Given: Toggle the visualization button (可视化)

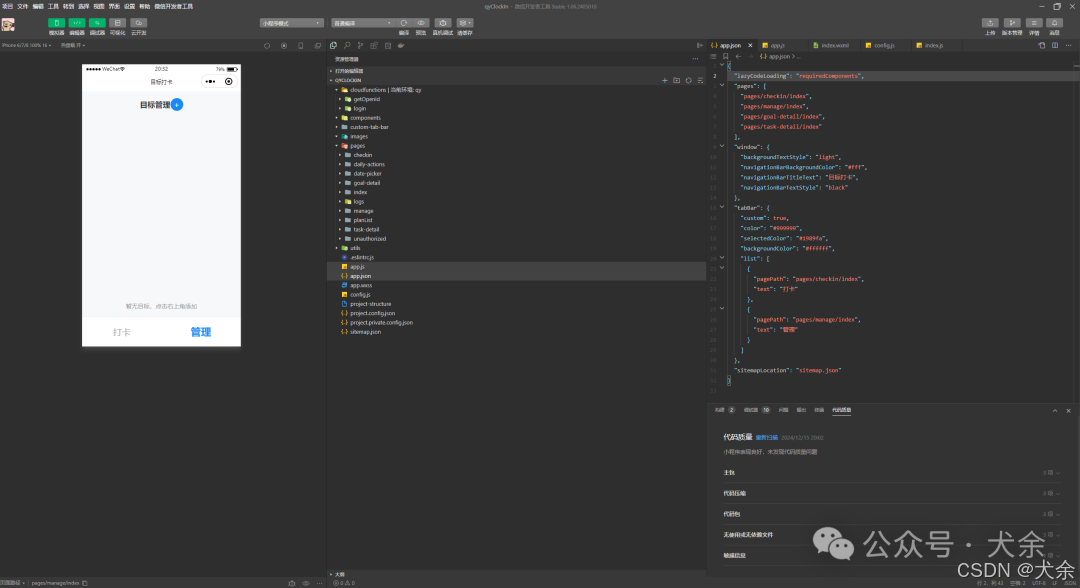Looking at the screenshot, I should [x=118, y=23].
